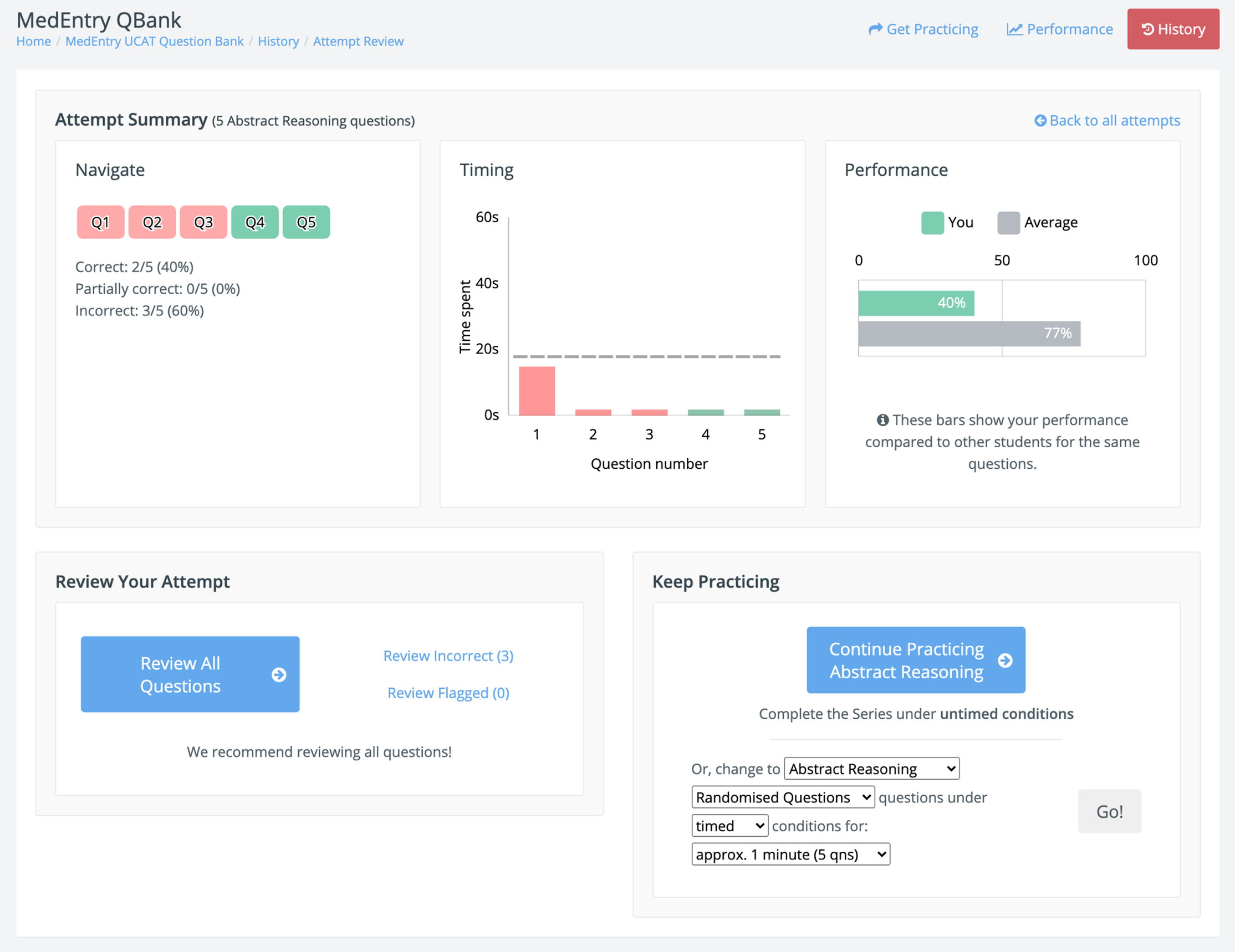The width and height of the screenshot is (1235, 952).
Task: Click the 'Correct: 2/5 (40%)' text
Action: (135, 267)
